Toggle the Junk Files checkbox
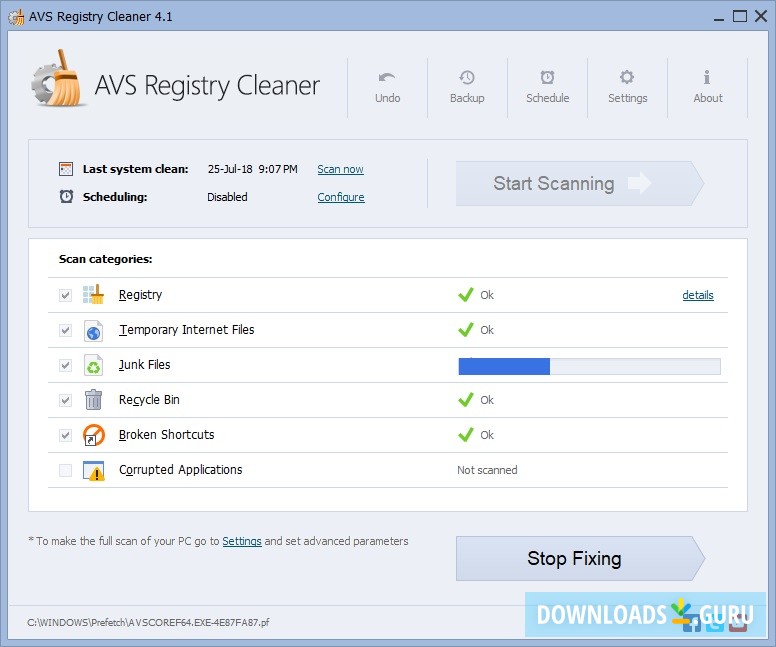 click(65, 365)
